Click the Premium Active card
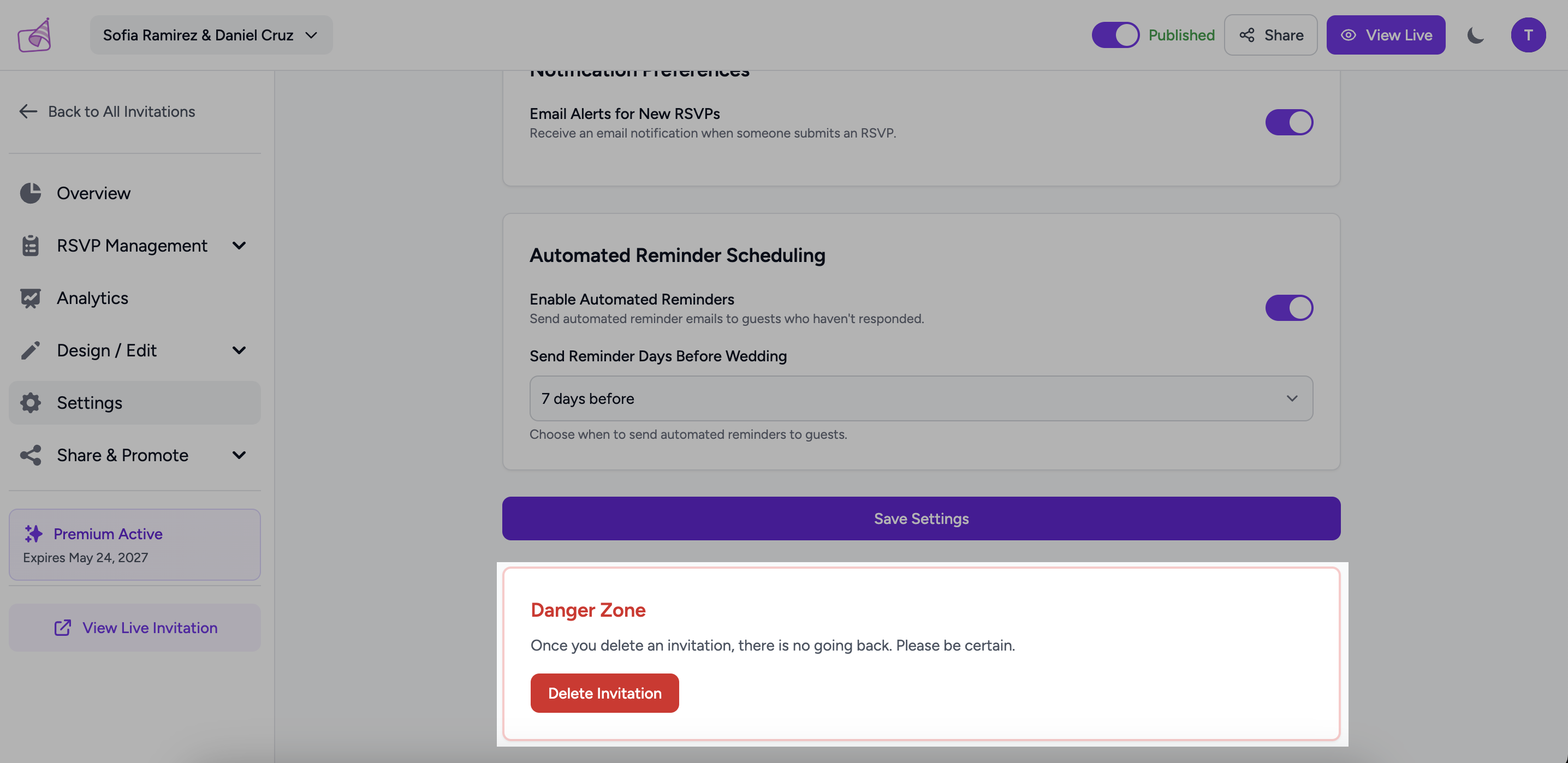The width and height of the screenshot is (1568, 763). pos(134,545)
